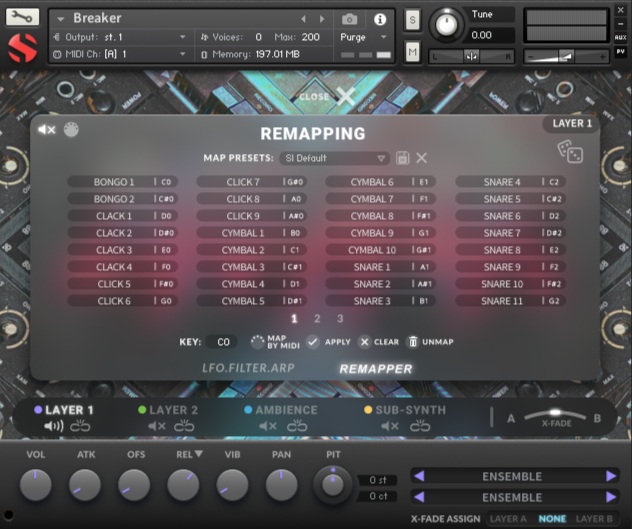Click the Map by MIDI icon
The height and width of the screenshot is (529, 632).
point(257,342)
